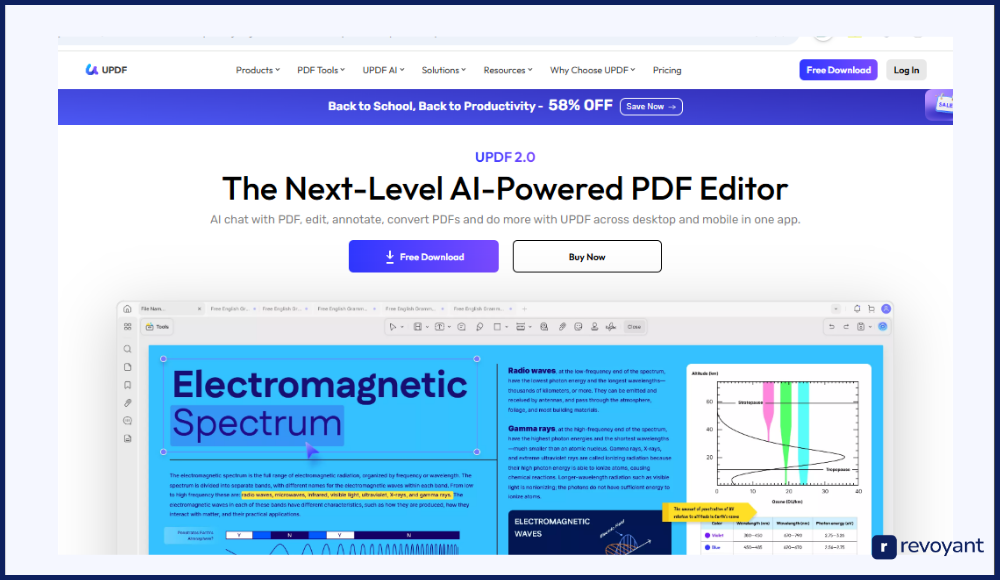Click the clipboard icon next to Redo
Image resolution: width=1000 pixels, height=580 pixels.
point(861,327)
